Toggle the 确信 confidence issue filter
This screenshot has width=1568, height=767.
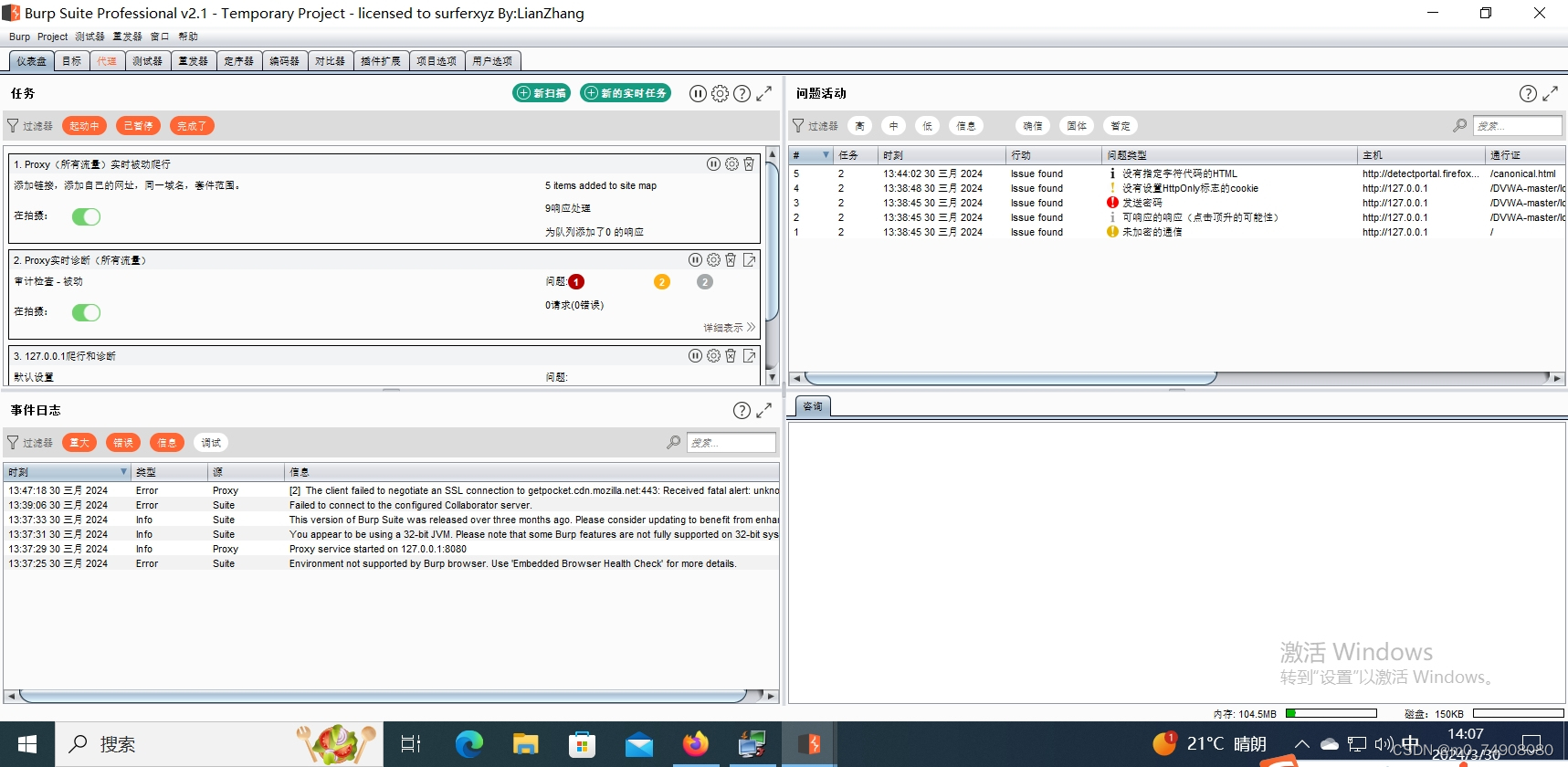coord(1033,126)
